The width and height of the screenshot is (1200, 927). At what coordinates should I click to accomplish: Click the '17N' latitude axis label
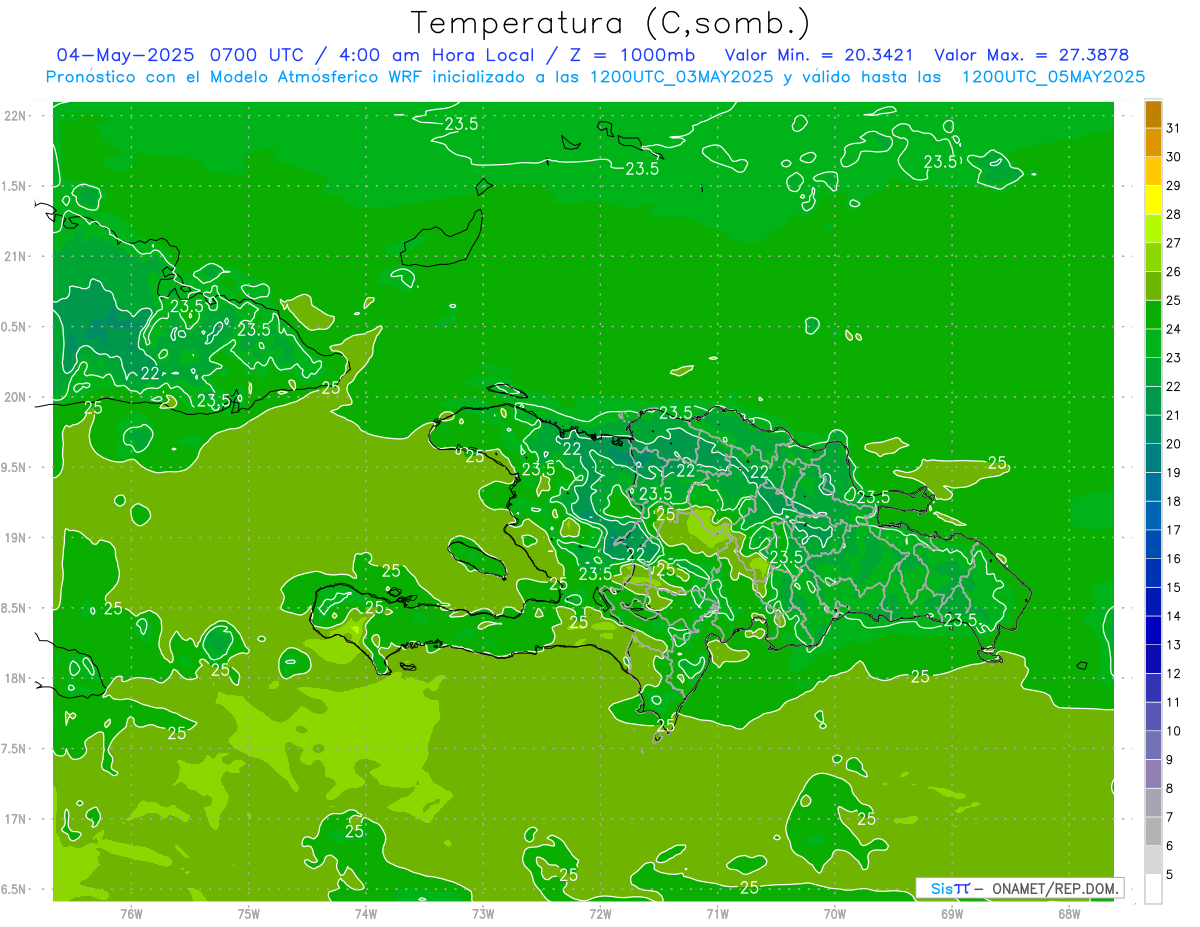pos(15,819)
